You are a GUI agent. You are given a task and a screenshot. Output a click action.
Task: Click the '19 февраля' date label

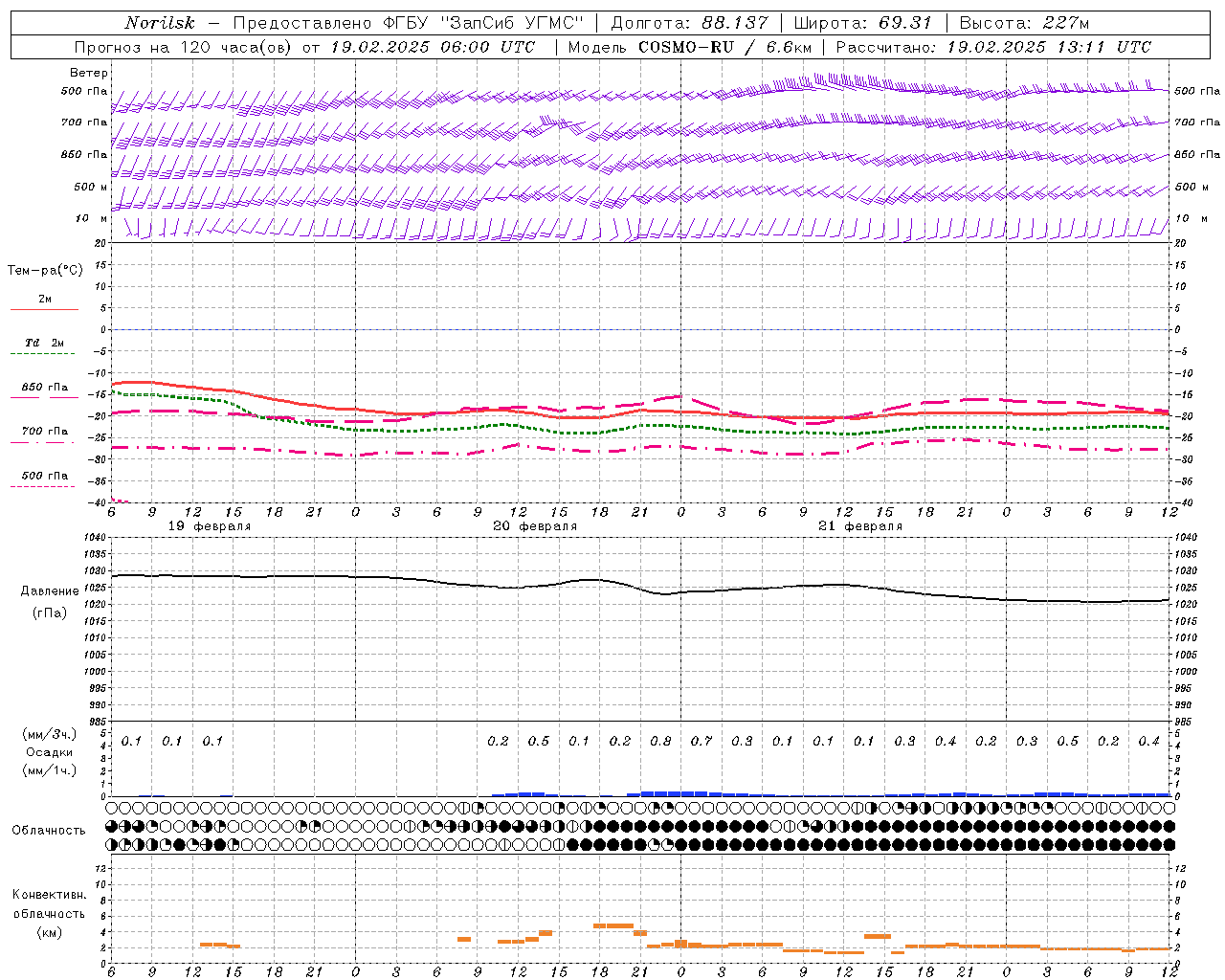210,526
